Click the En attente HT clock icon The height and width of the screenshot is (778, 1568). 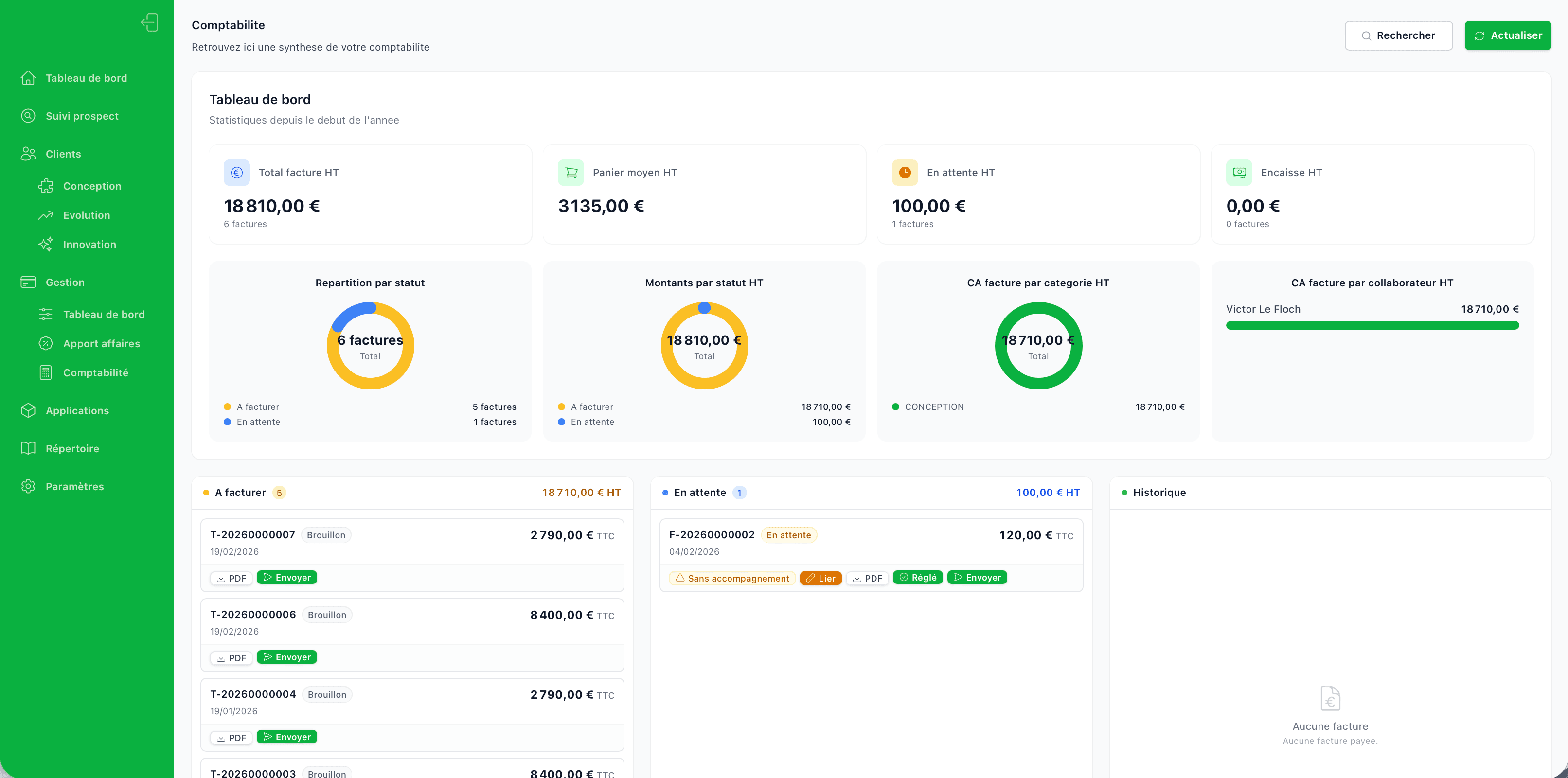point(905,173)
